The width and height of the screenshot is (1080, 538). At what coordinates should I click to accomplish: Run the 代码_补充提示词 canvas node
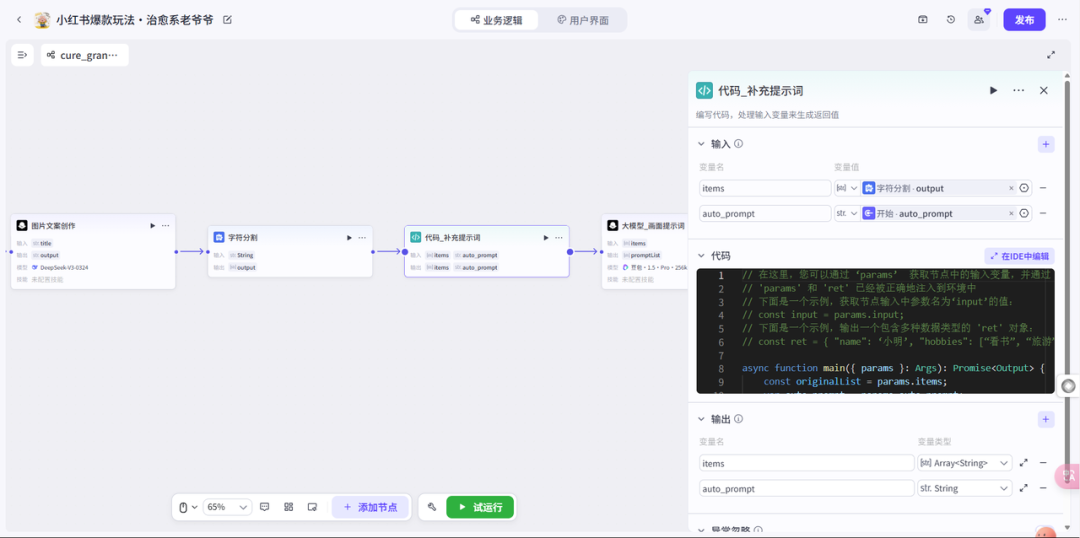click(546, 238)
